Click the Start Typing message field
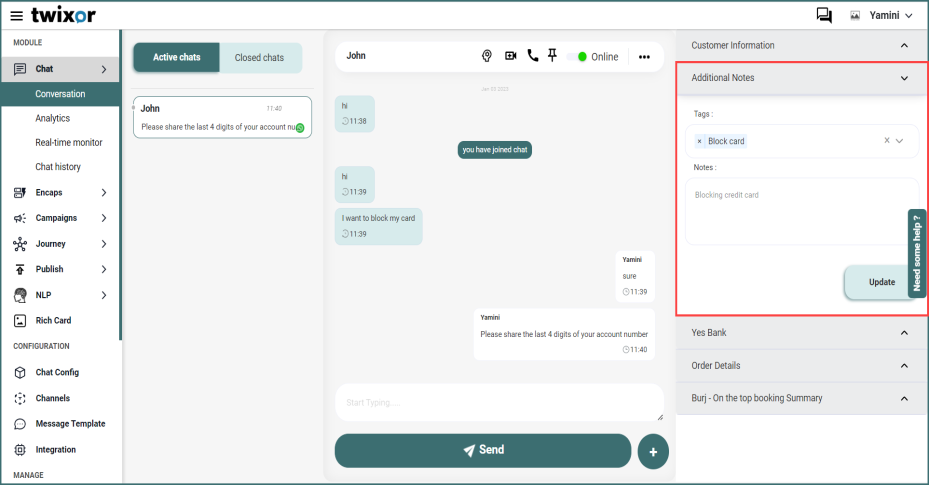 point(498,403)
